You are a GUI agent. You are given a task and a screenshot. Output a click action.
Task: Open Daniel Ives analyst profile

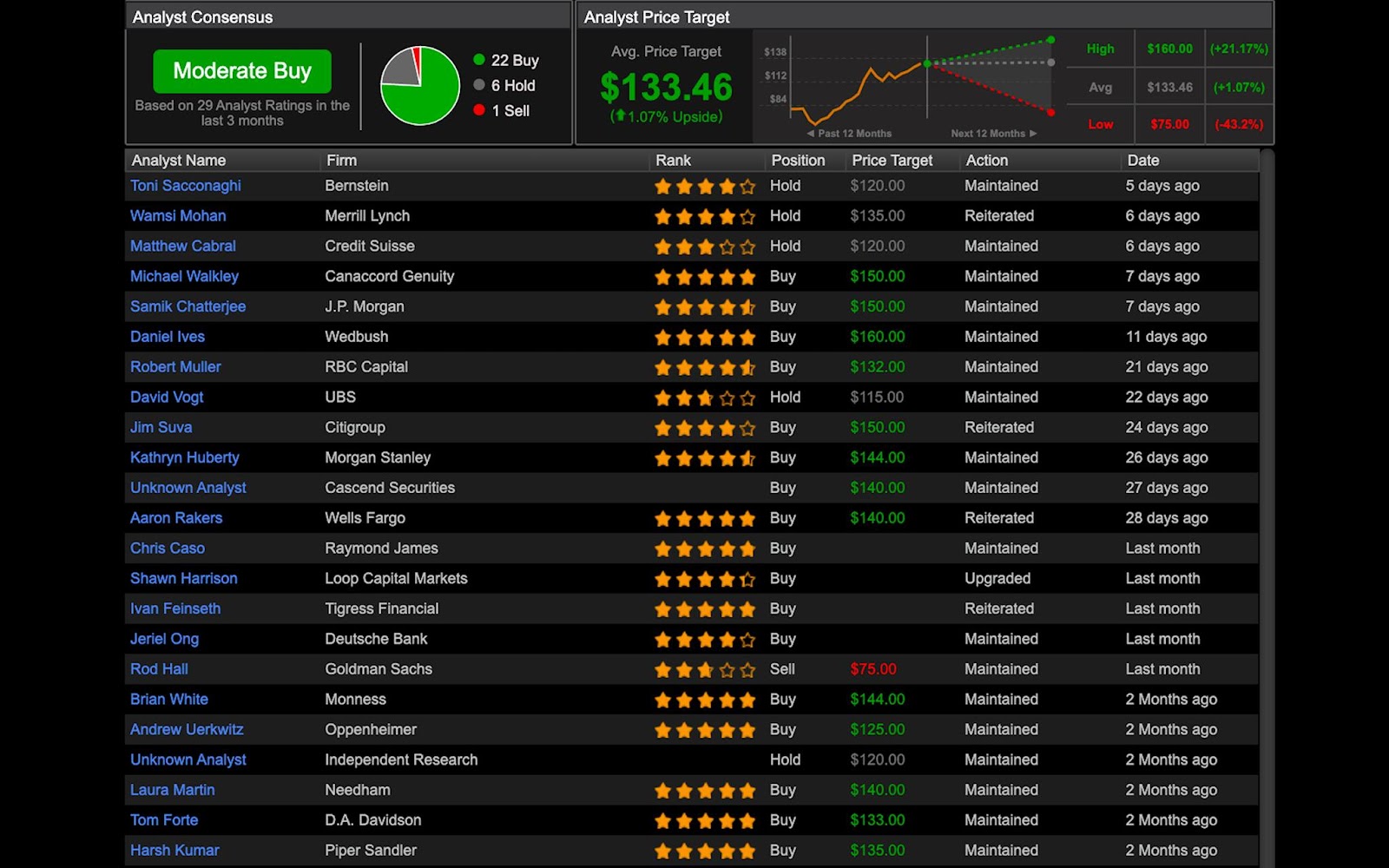(x=168, y=337)
